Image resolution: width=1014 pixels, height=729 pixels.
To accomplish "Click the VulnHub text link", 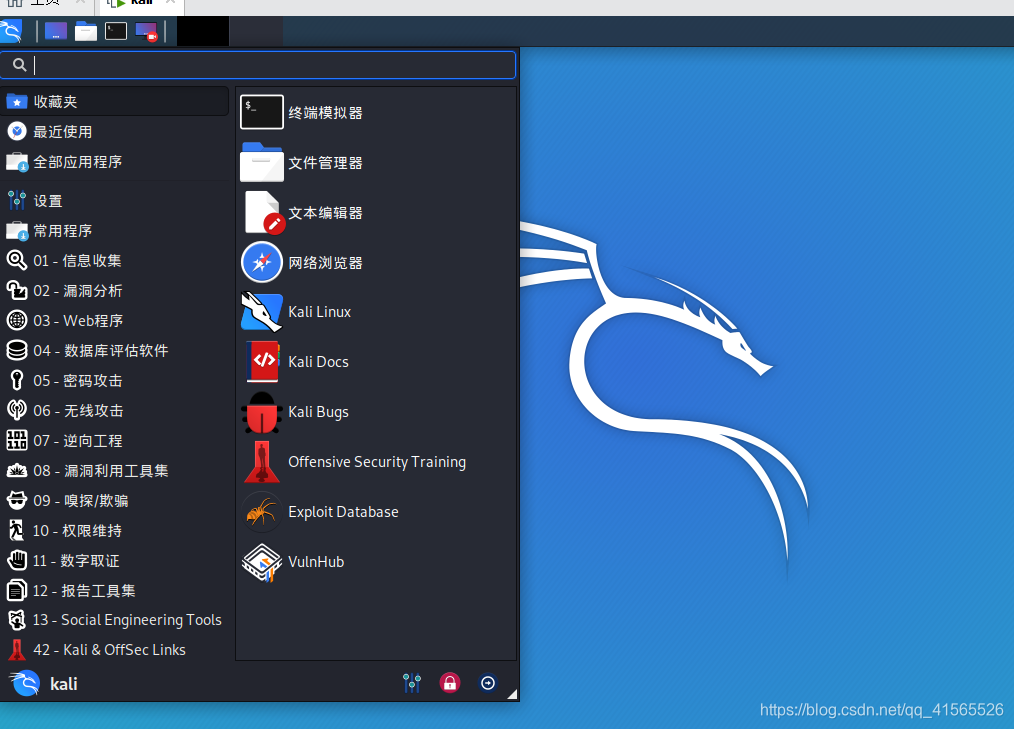I will (x=316, y=561).
